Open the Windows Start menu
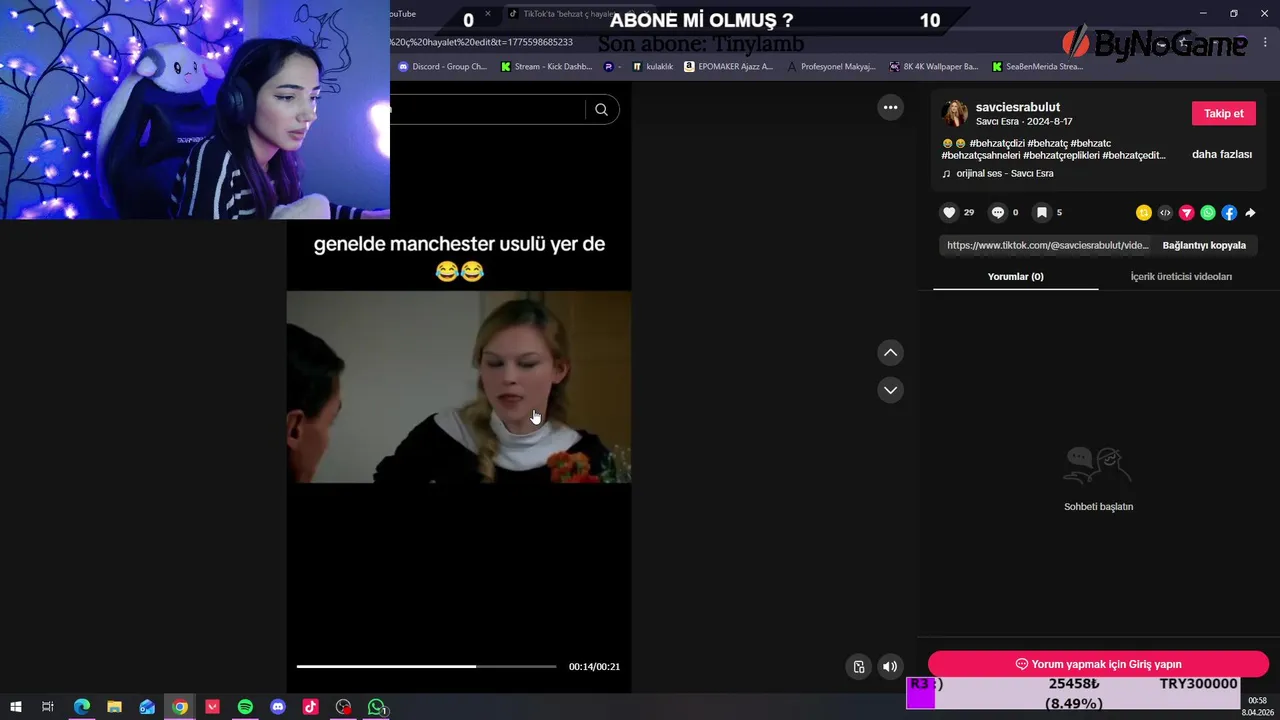The image size is (1280, 720). coord(16,707)
